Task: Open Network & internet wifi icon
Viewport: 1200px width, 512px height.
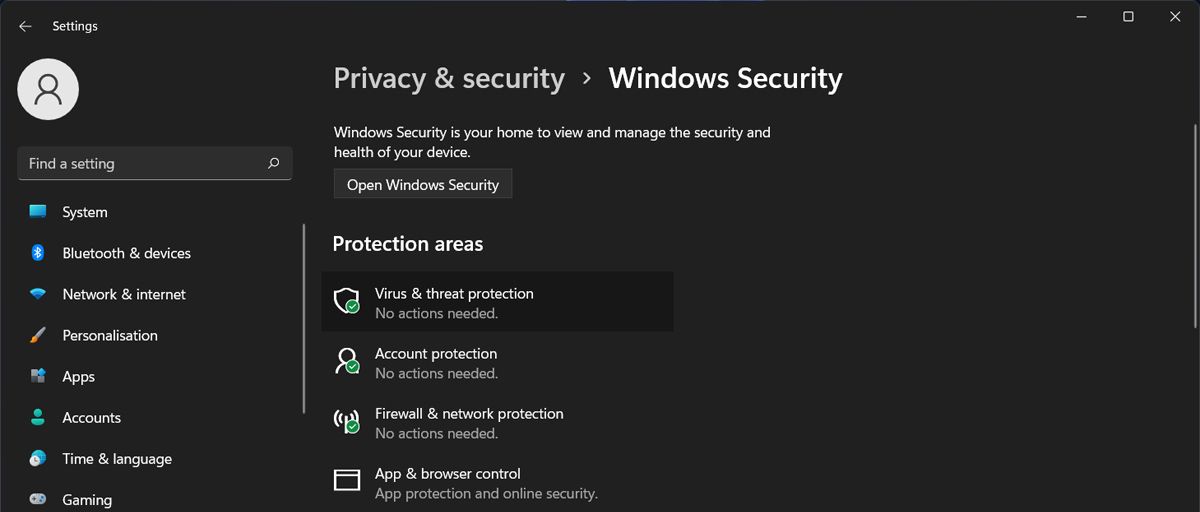Action: (38, 294)
